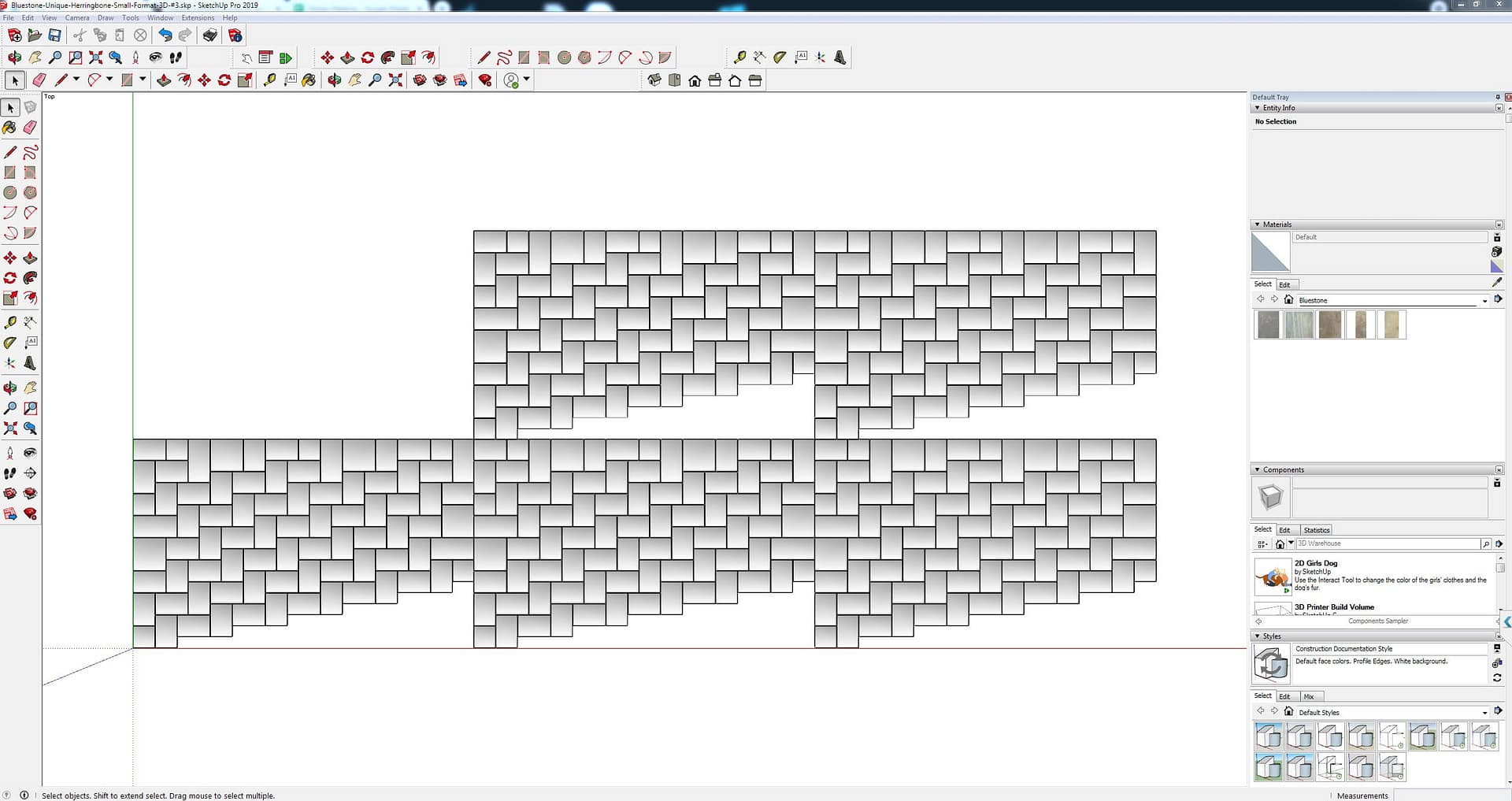
Task: Open the Bluestone materials collection dropdown
Action: [x=1484, y=300]
